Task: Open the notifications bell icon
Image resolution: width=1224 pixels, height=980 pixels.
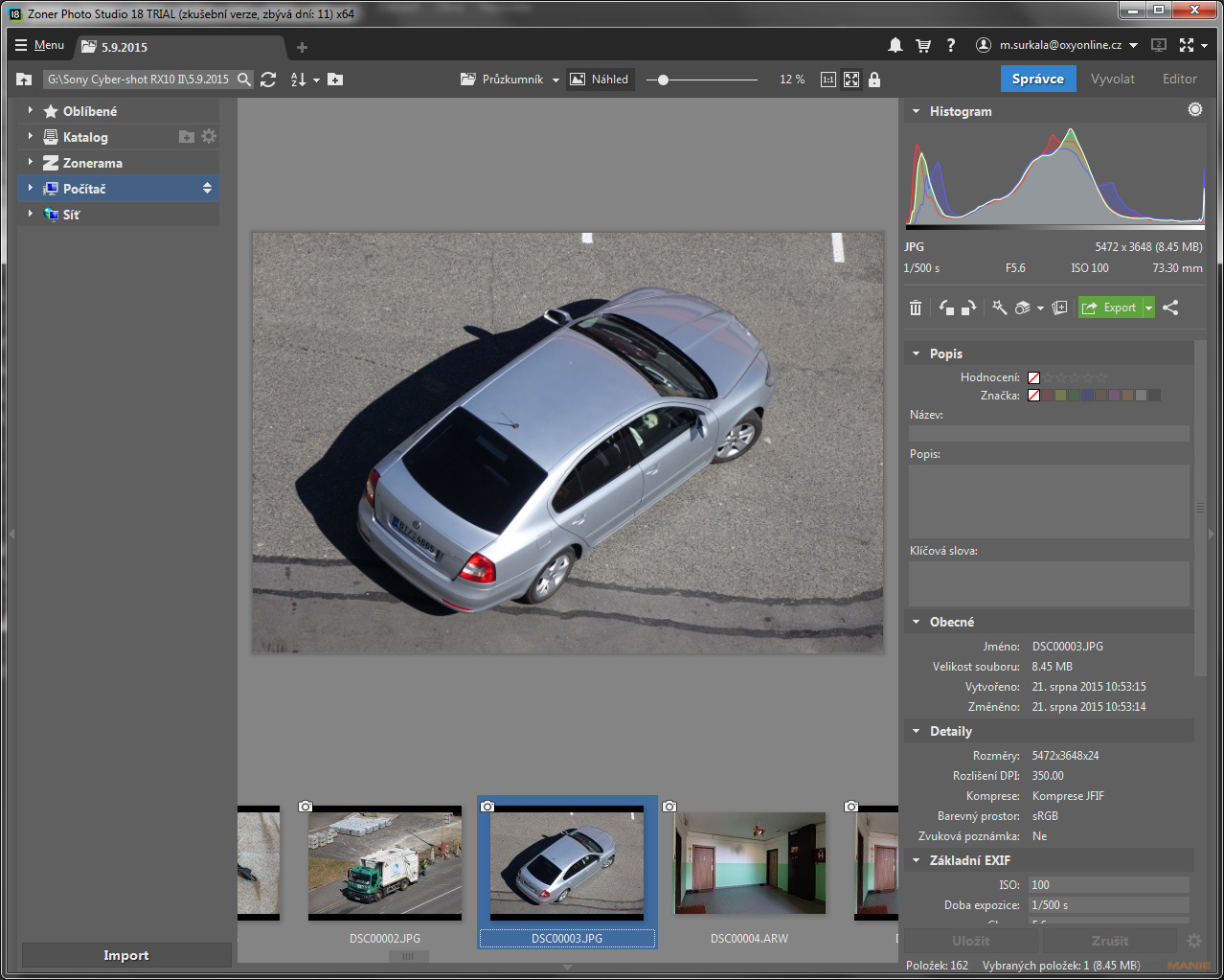Action: pyautogui.click(x=895, y=45)
